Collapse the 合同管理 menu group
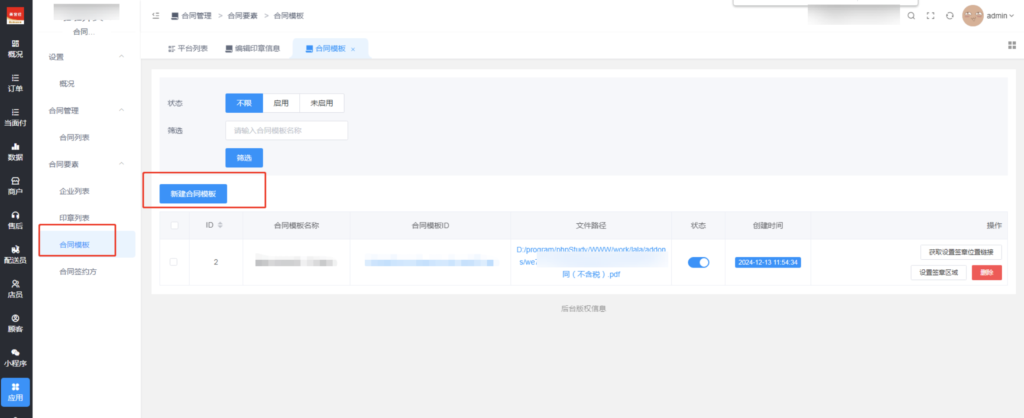Viewport: 1024px width, 418px height. coord(122,110)
